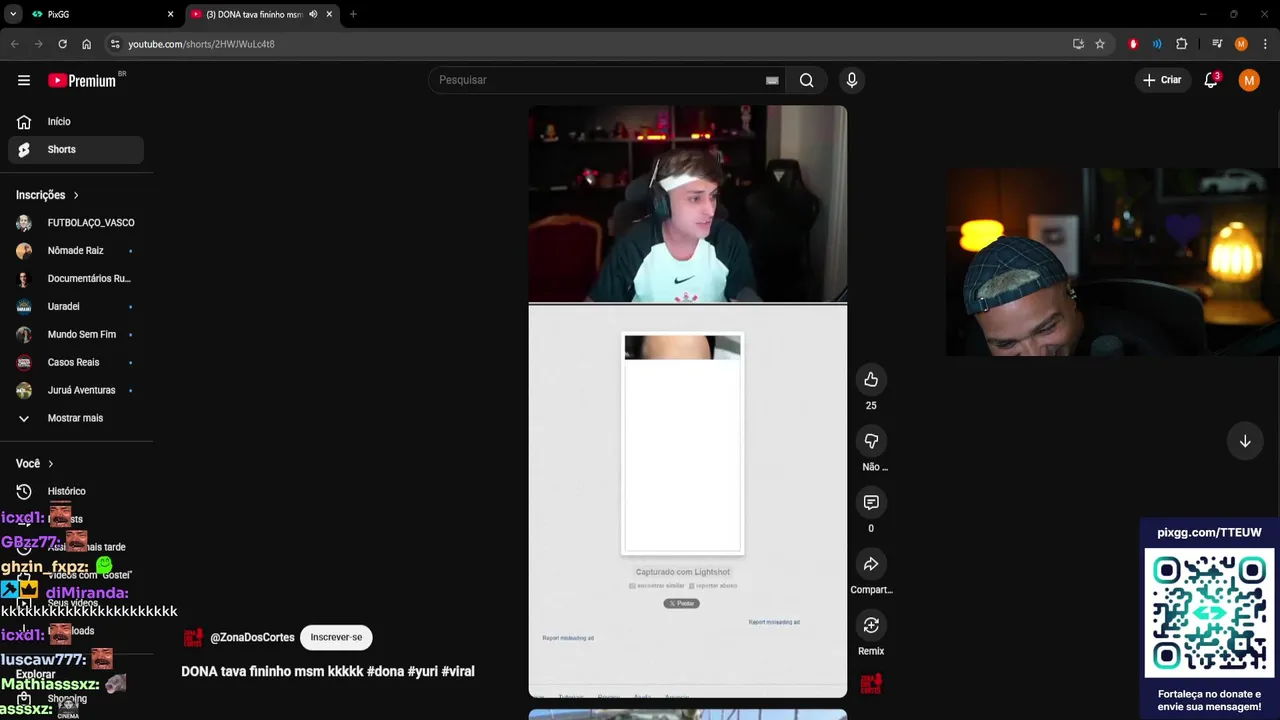Switch to the PixGG tab
1280x720 pixels.
coord(100,14)
